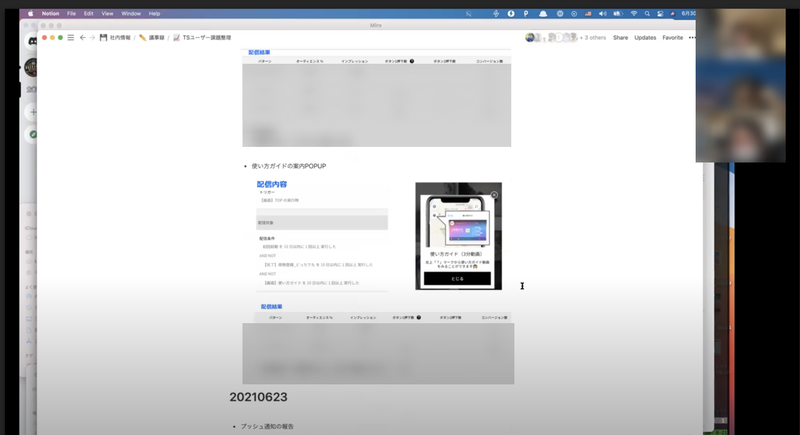The height and width of the screenshot is (435, 800).
Task: Click the Discord explore compass icon
Action: pos(32,135)
